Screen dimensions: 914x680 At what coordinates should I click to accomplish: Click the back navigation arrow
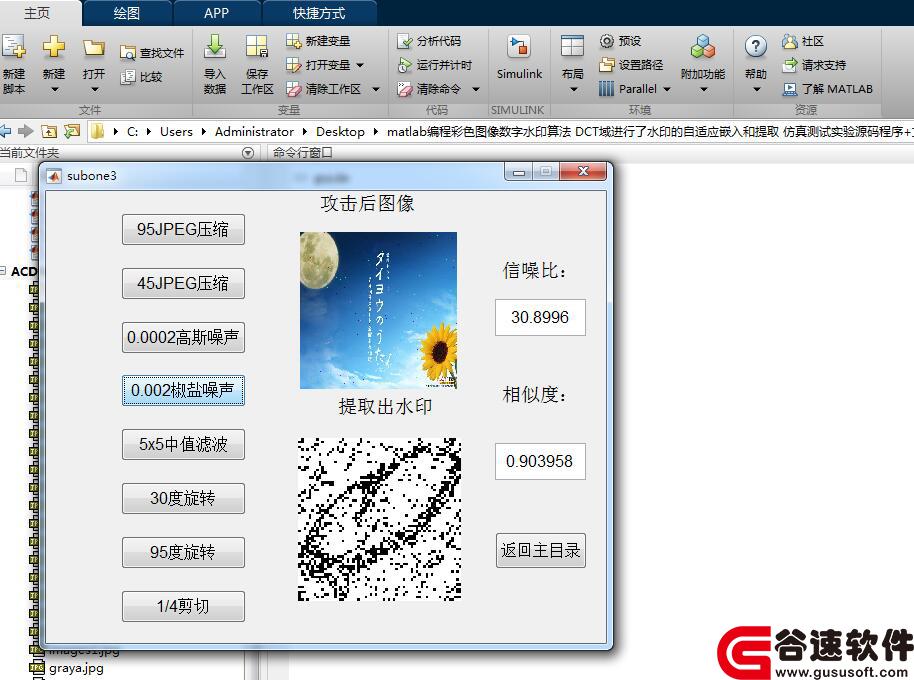(6, 131)
